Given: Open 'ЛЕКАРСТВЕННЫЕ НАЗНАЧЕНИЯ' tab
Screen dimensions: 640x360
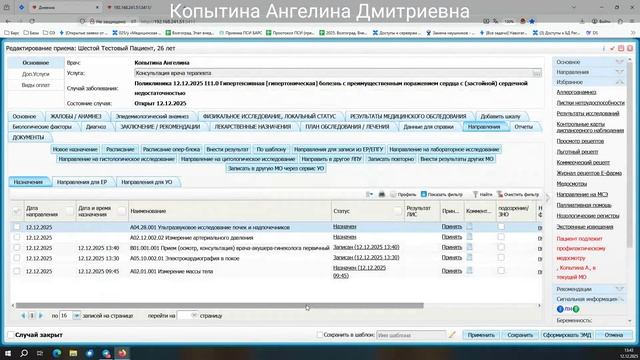Looking at the screenshot, I should pos(253,127).
